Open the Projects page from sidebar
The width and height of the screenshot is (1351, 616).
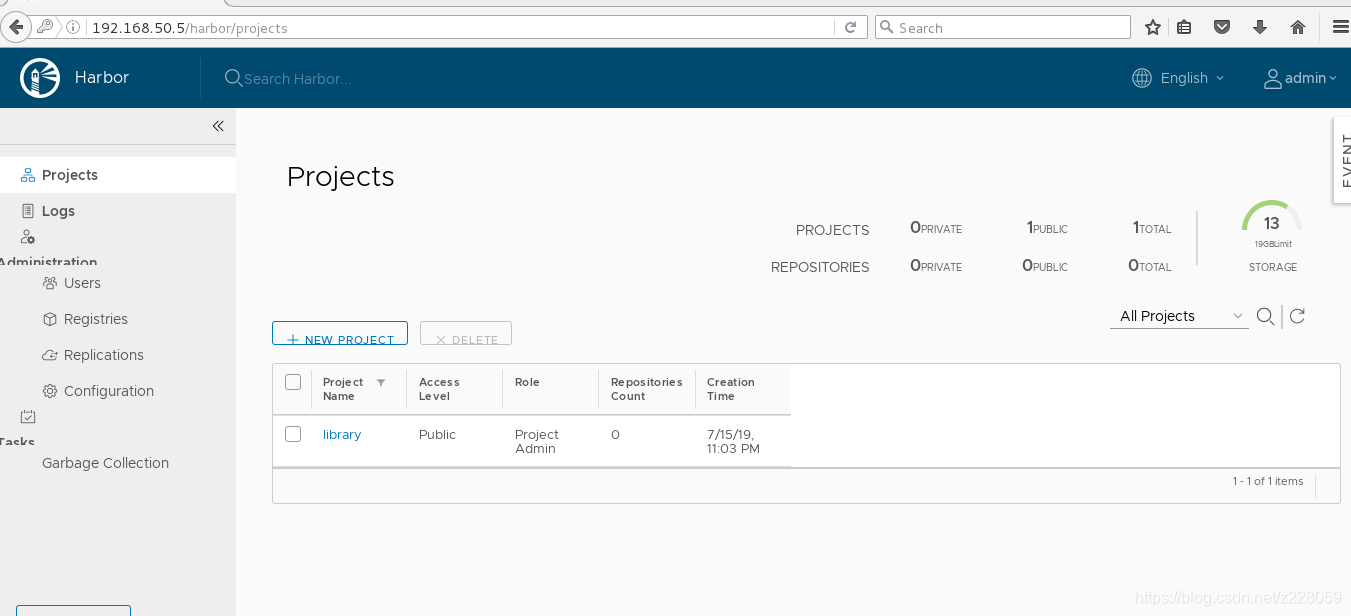tap(118, 175)
